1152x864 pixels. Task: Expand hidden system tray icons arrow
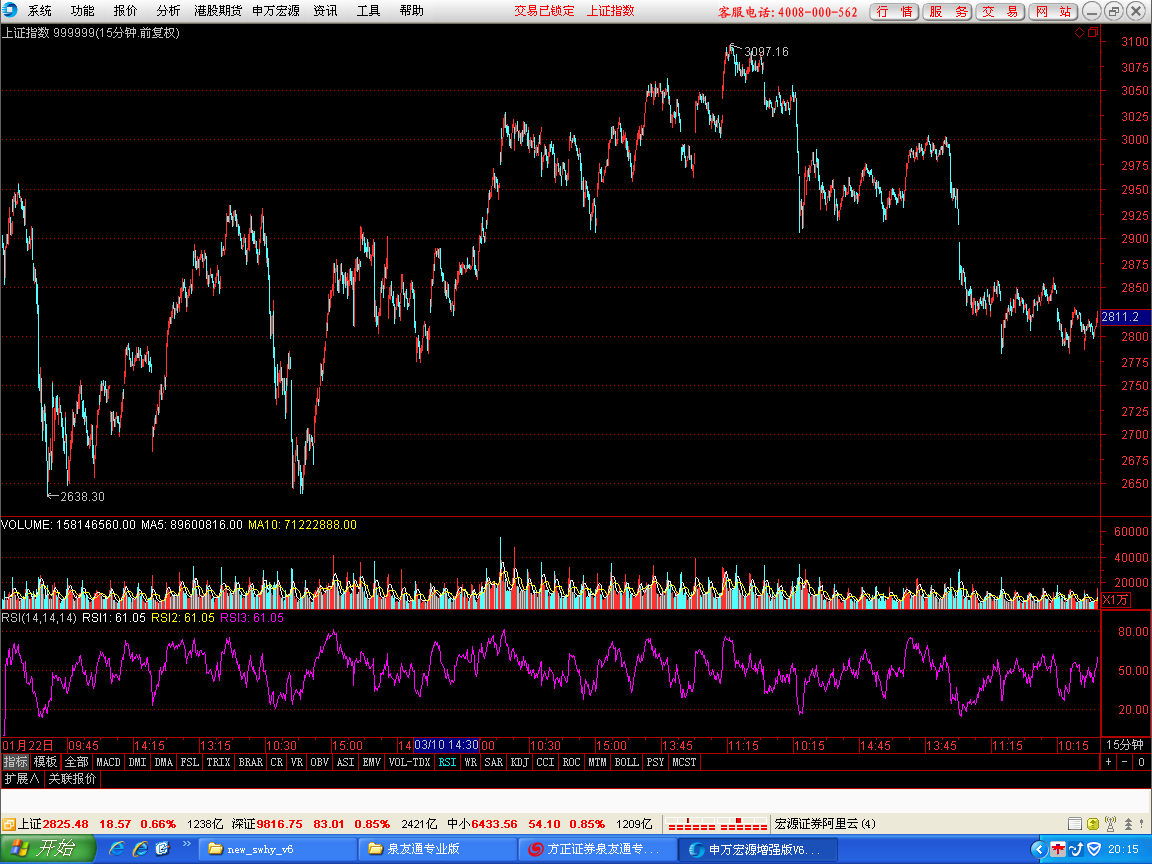point(1038,849)
